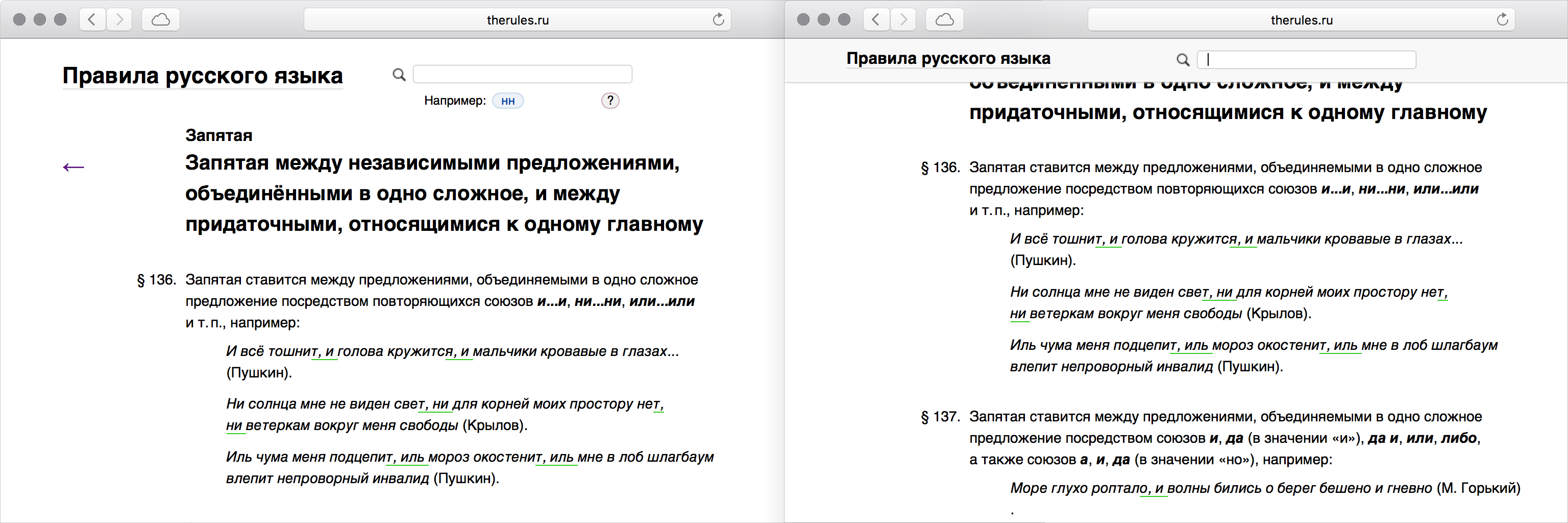Click the magnifier icon on the left page

pos(399,74)
